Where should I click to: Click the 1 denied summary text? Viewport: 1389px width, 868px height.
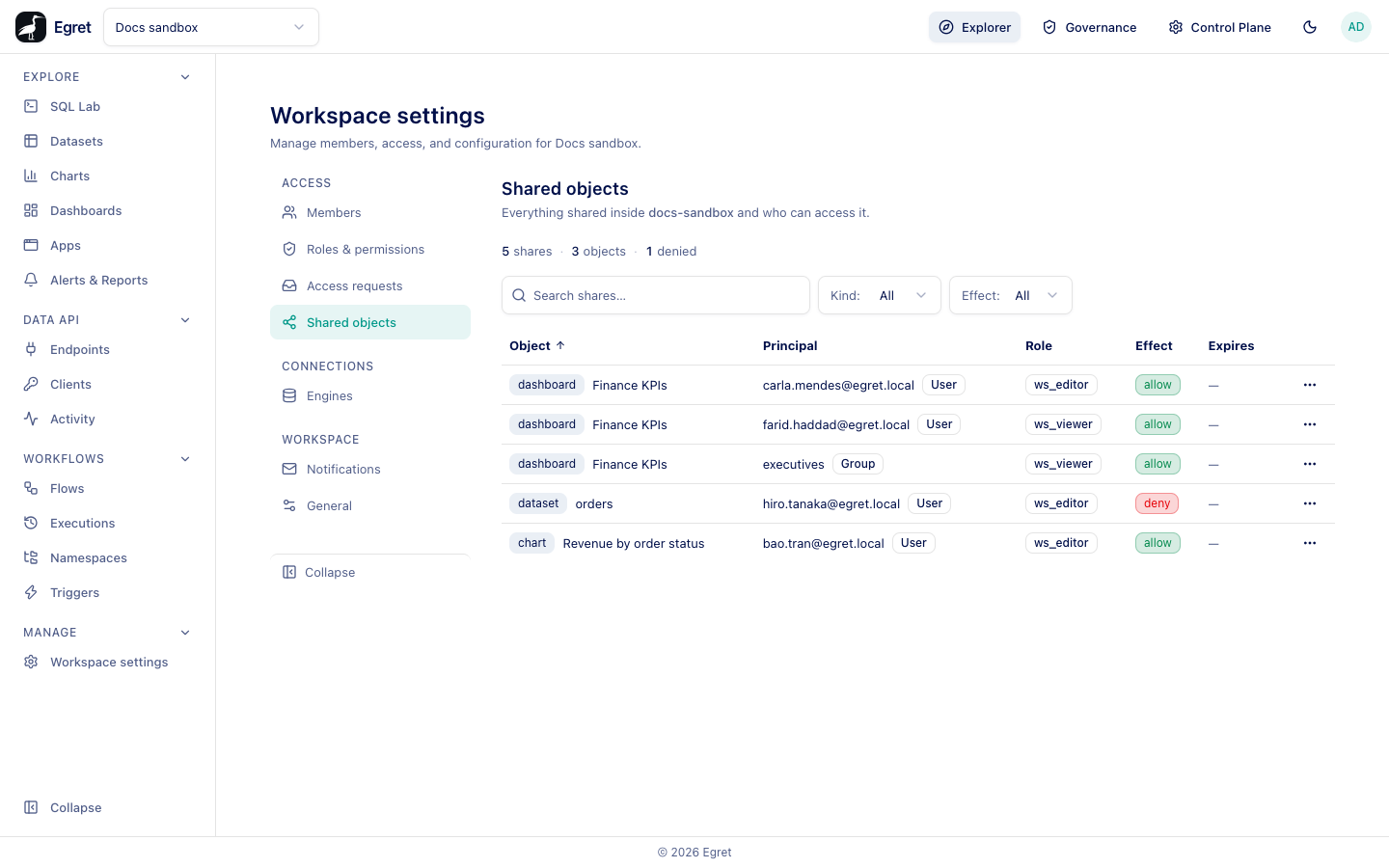[671, 251]
